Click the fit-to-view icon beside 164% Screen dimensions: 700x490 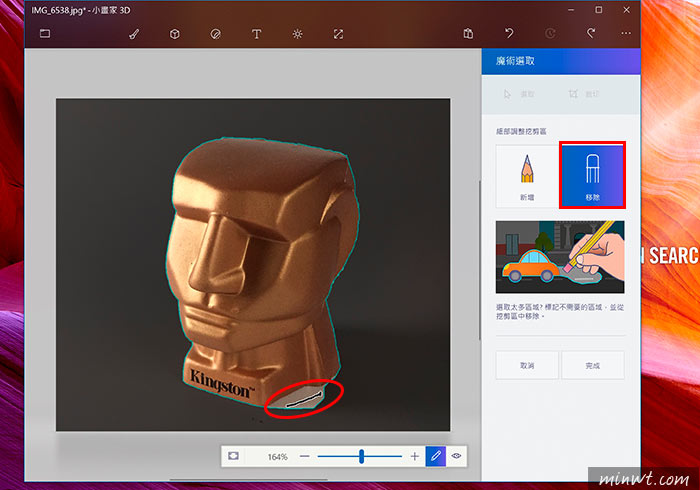tap(233, 456)
